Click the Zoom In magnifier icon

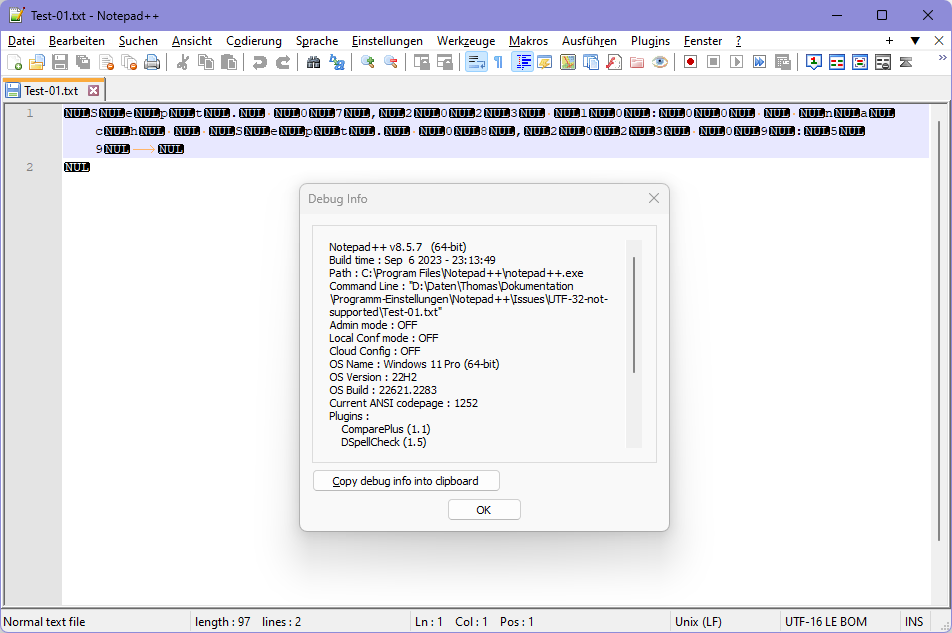pyautogui.click(x=367, y=62)
